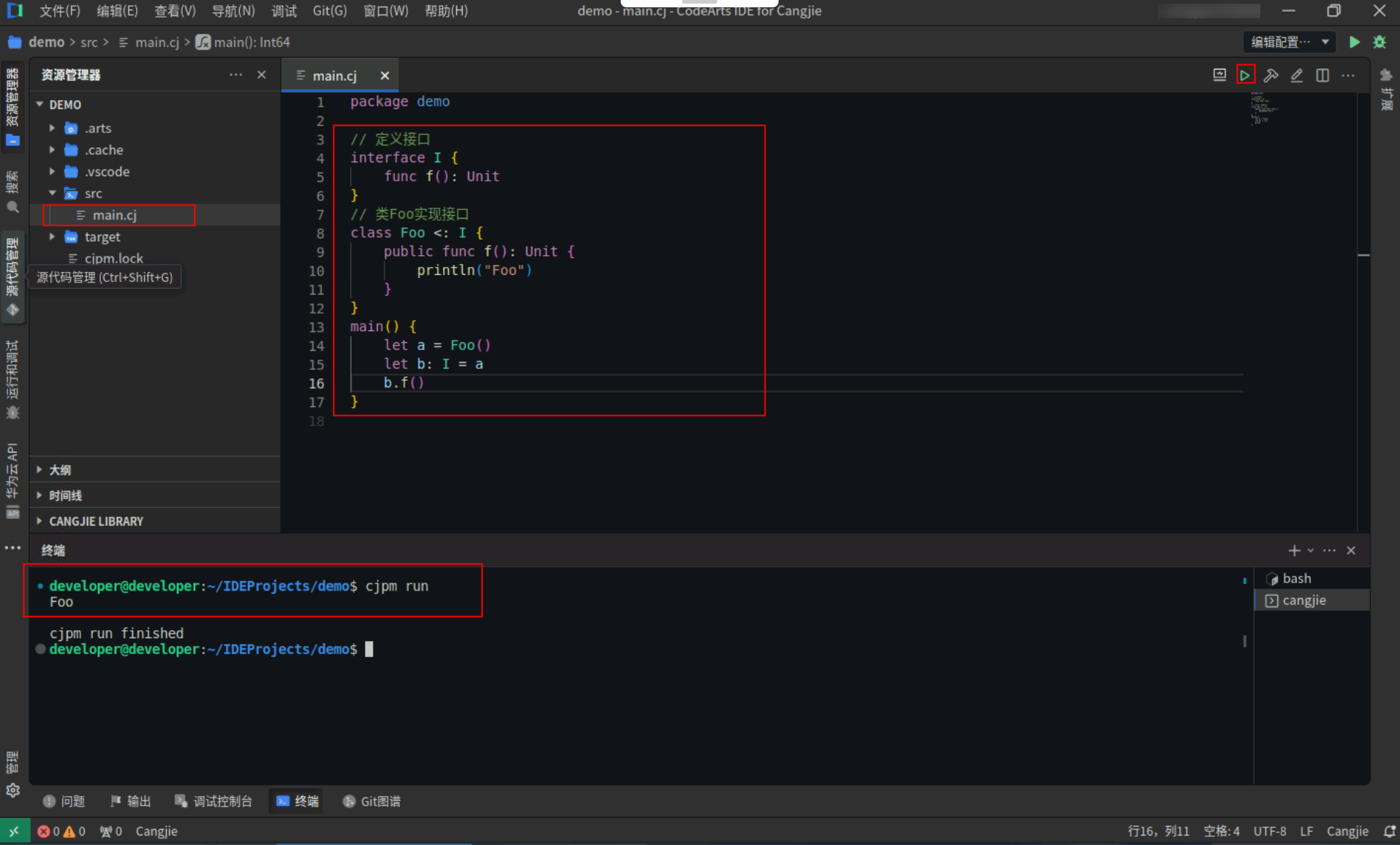Screen dimensions: 1400x845
Task: Close the terminal panel
Action: point(1351,550)
